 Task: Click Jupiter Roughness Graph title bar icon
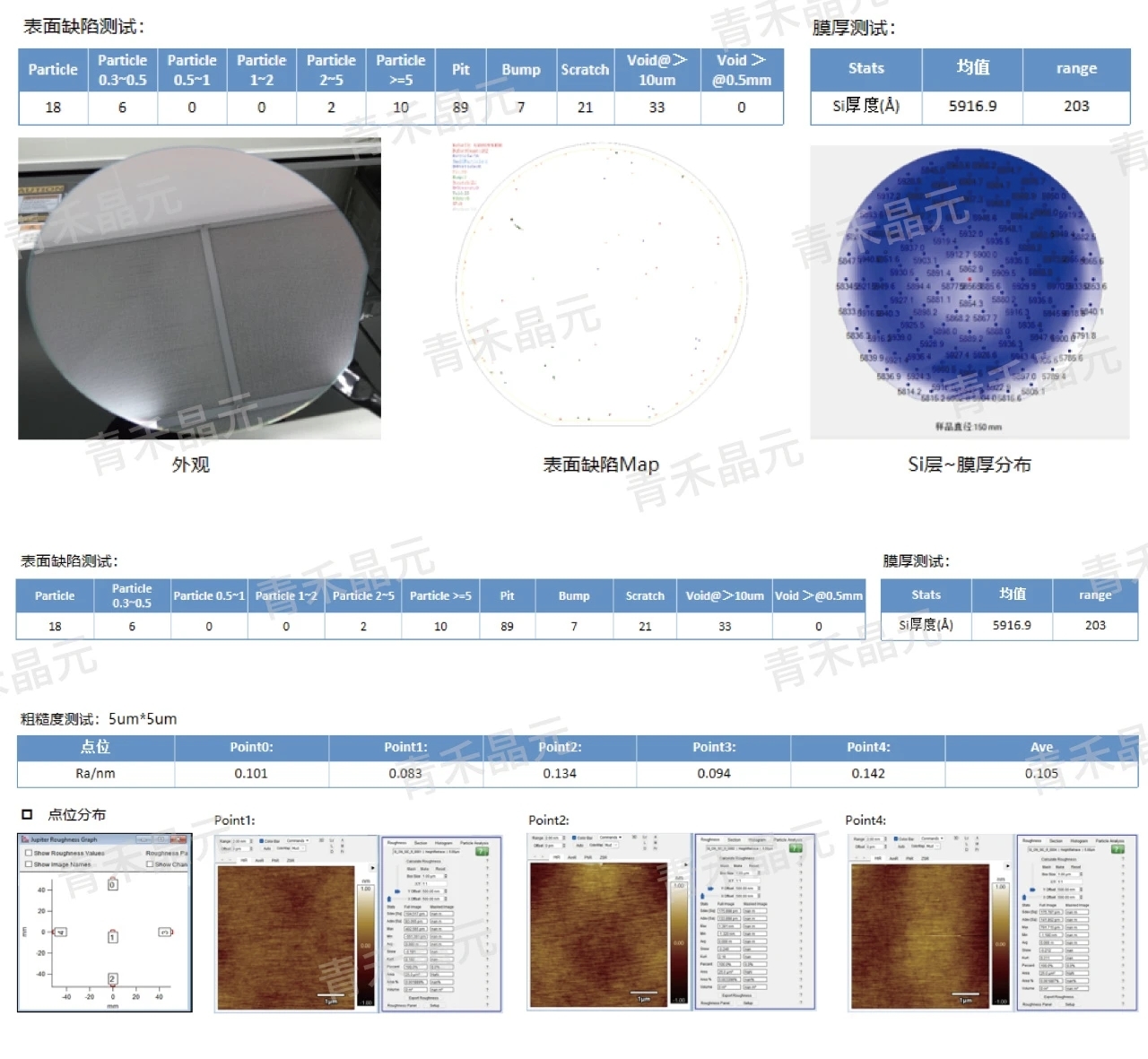[x=25, y=840]
